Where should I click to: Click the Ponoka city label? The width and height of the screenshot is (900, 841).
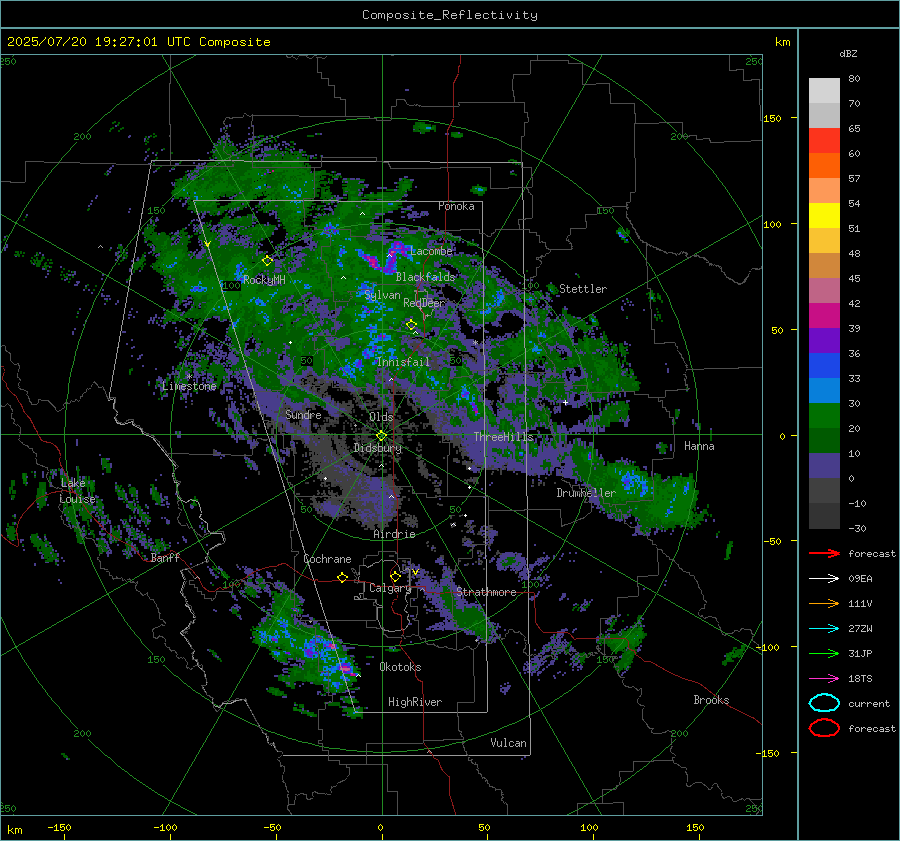[x=456, y=206]
